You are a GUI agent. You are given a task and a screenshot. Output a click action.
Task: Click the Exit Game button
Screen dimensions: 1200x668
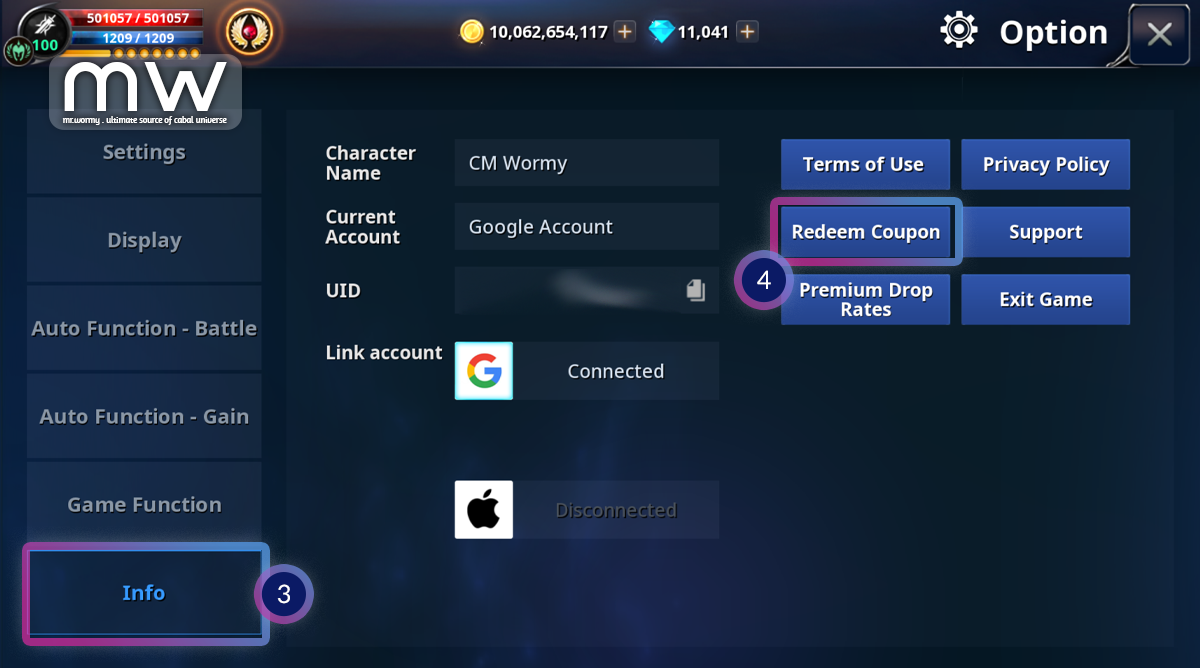1046,300
